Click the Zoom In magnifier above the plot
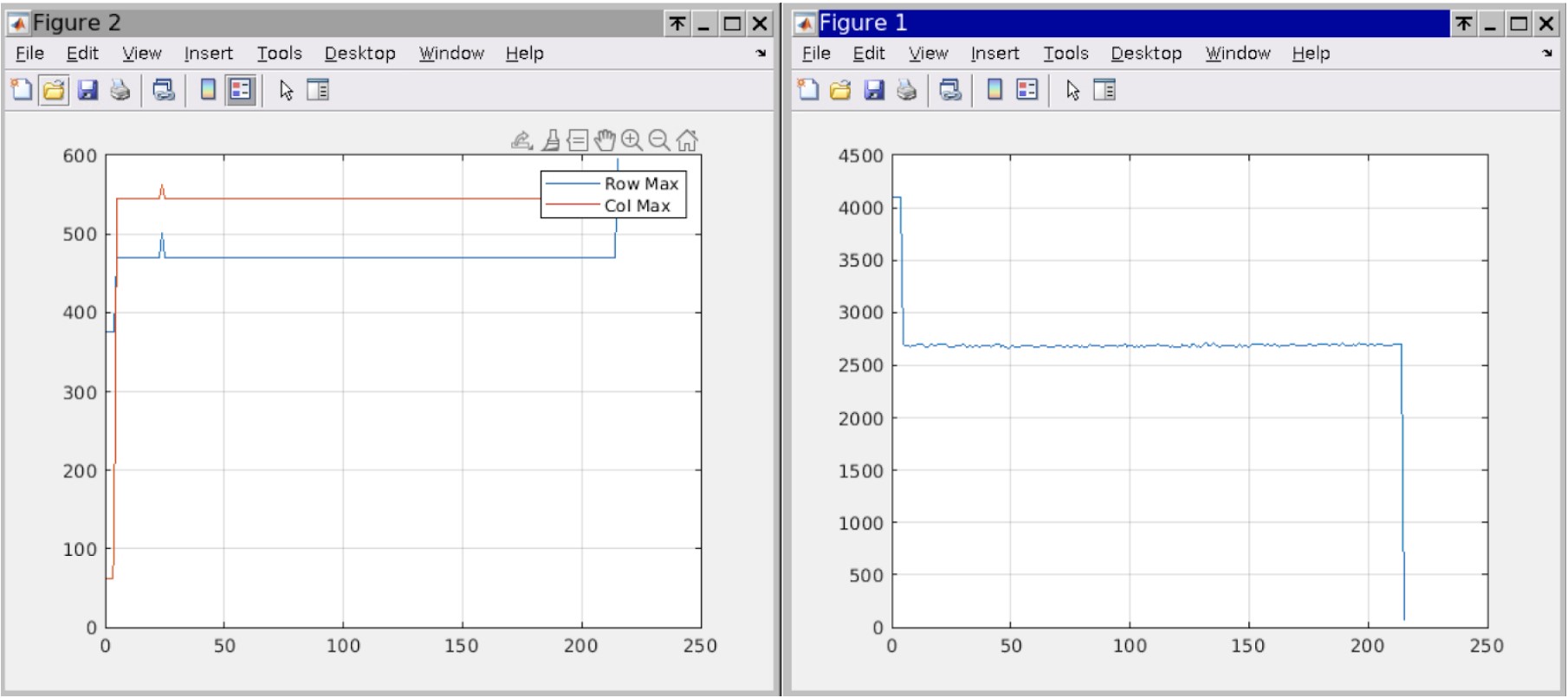This screenshot has width=1568, height=698. coord(632,140)
